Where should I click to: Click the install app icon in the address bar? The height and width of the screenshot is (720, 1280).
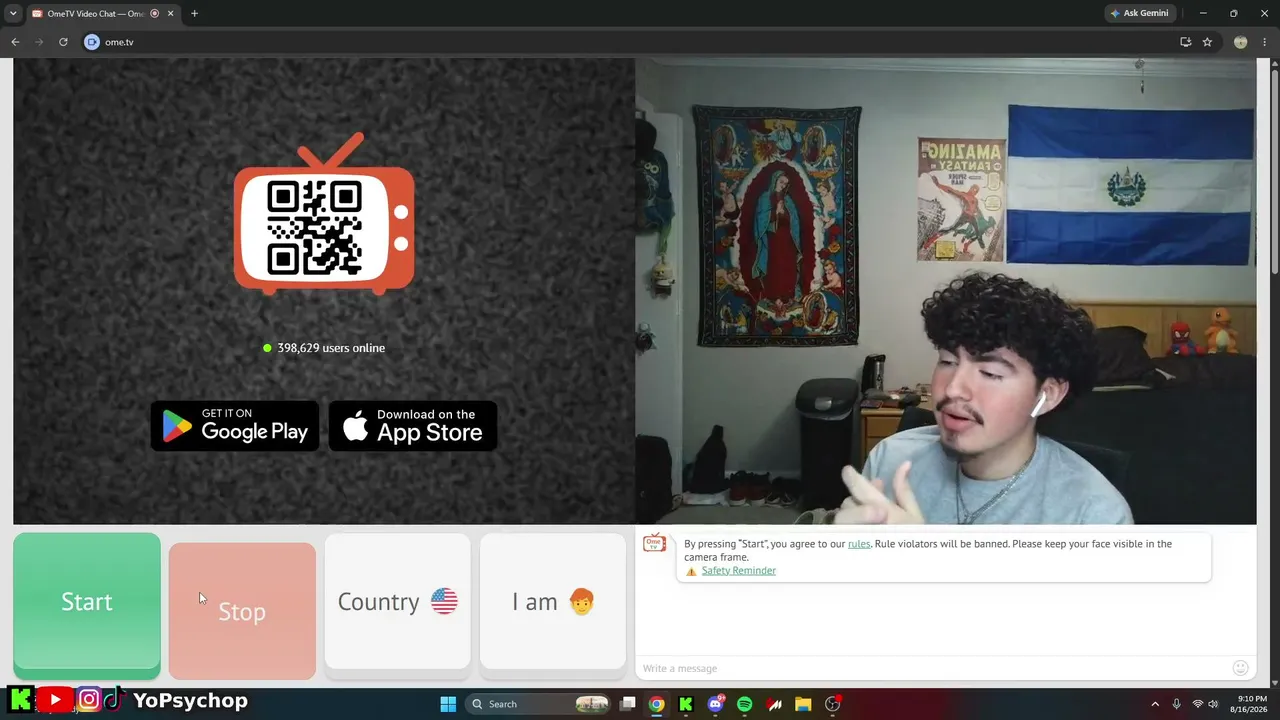coord(1186,42)
